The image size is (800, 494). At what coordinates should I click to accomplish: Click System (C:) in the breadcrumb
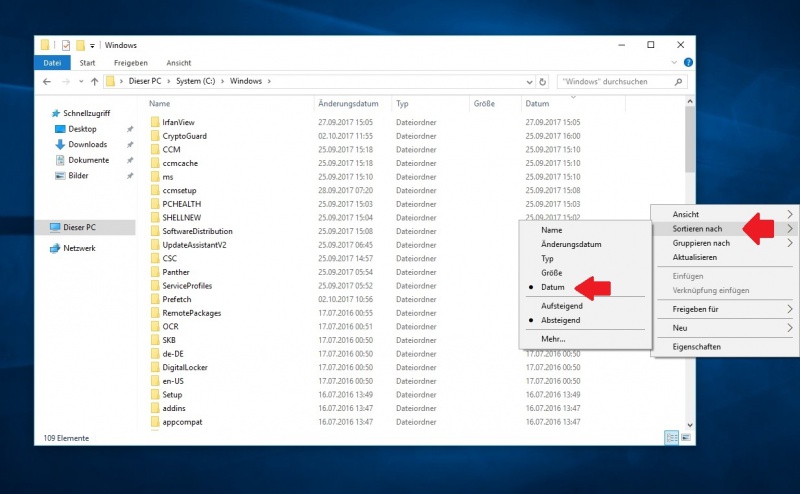pyautogui.click(x=196, y=81)
